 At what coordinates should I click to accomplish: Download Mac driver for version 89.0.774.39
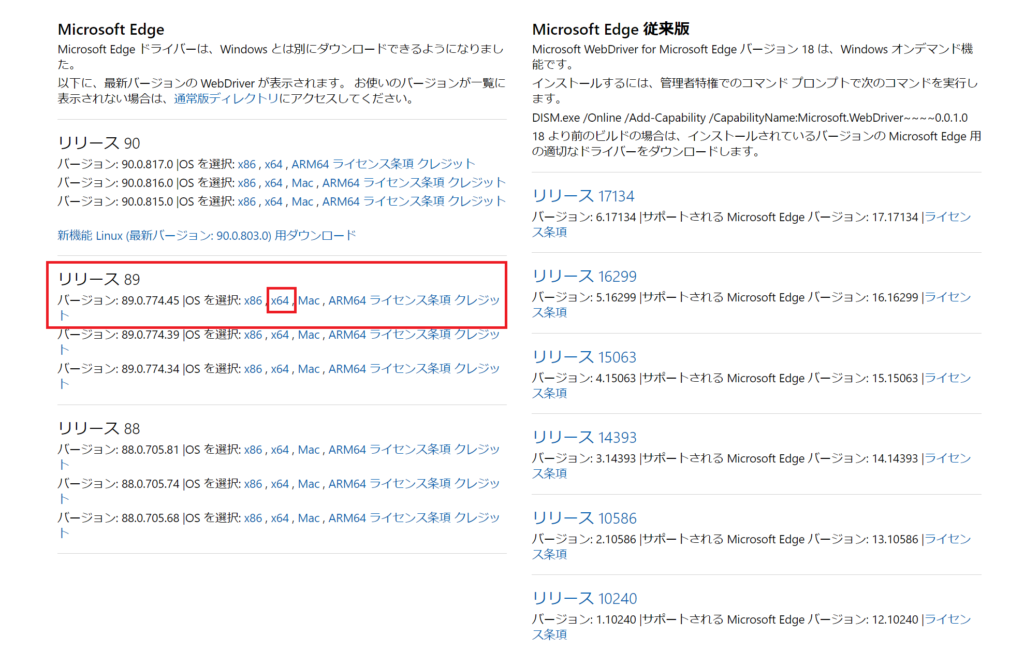coord(309,335)
